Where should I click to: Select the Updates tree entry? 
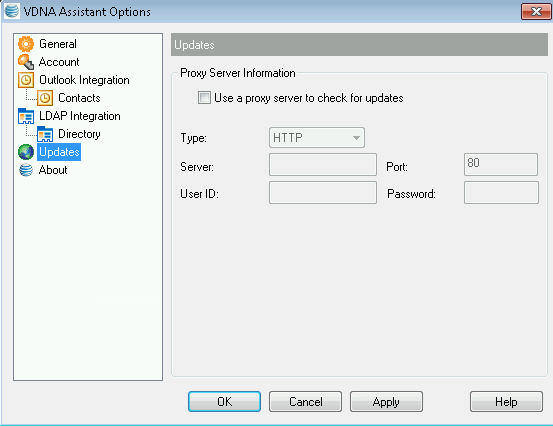click(x=59, y=152)
